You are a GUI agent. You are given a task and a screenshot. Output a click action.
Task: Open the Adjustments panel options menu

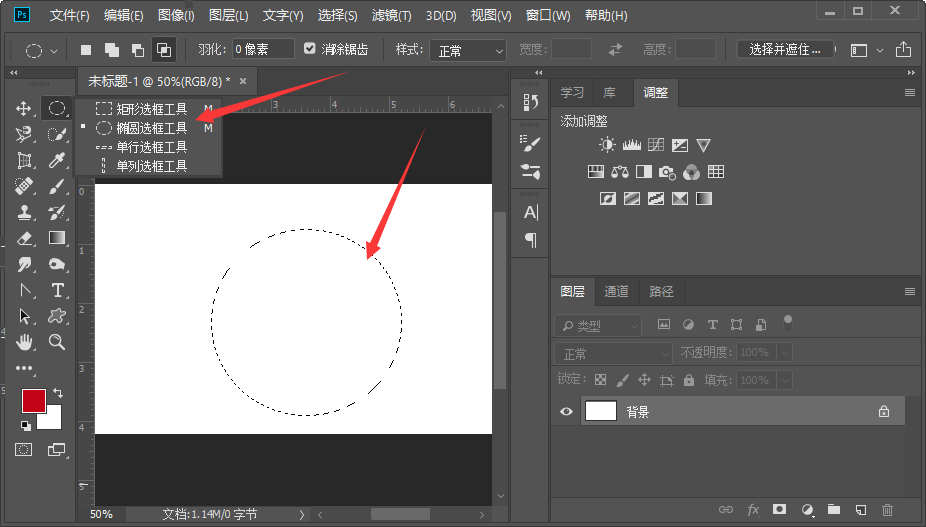tap(909, 93)
